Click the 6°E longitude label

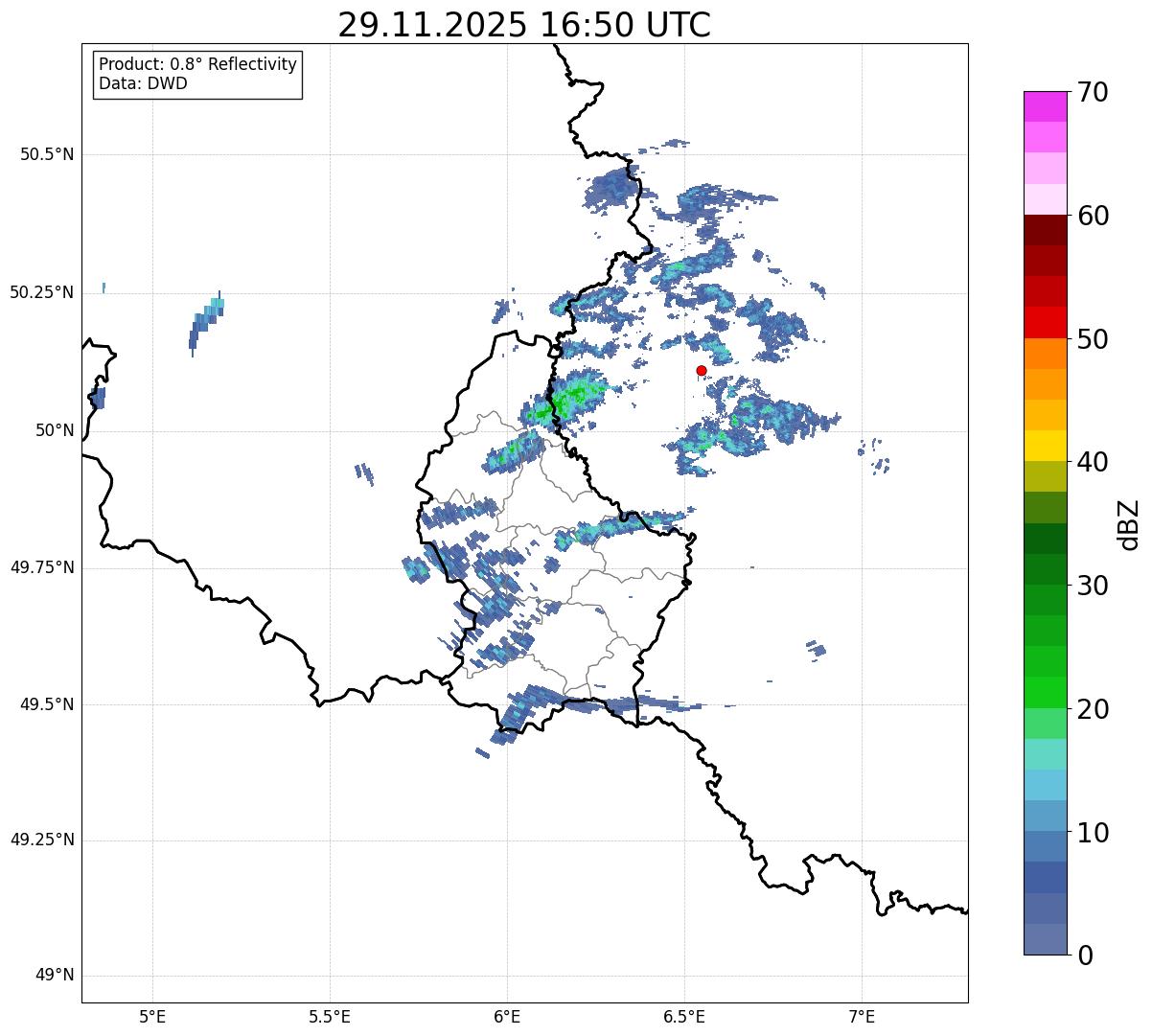[507, 1017]
